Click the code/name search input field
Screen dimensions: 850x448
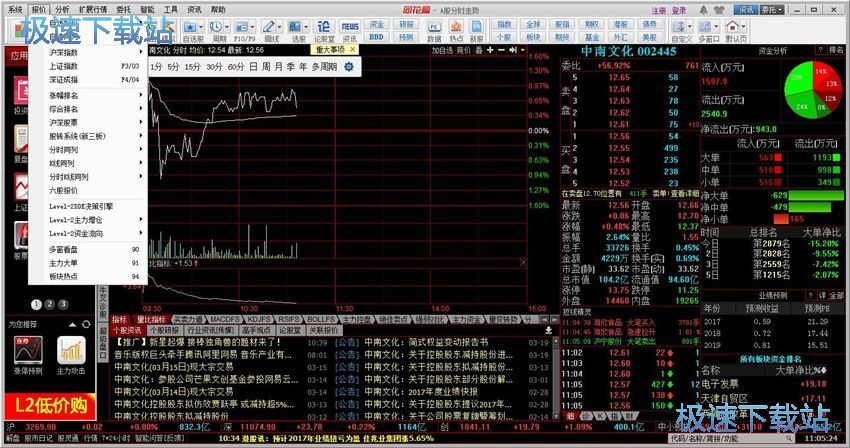[x=732, y=438]
